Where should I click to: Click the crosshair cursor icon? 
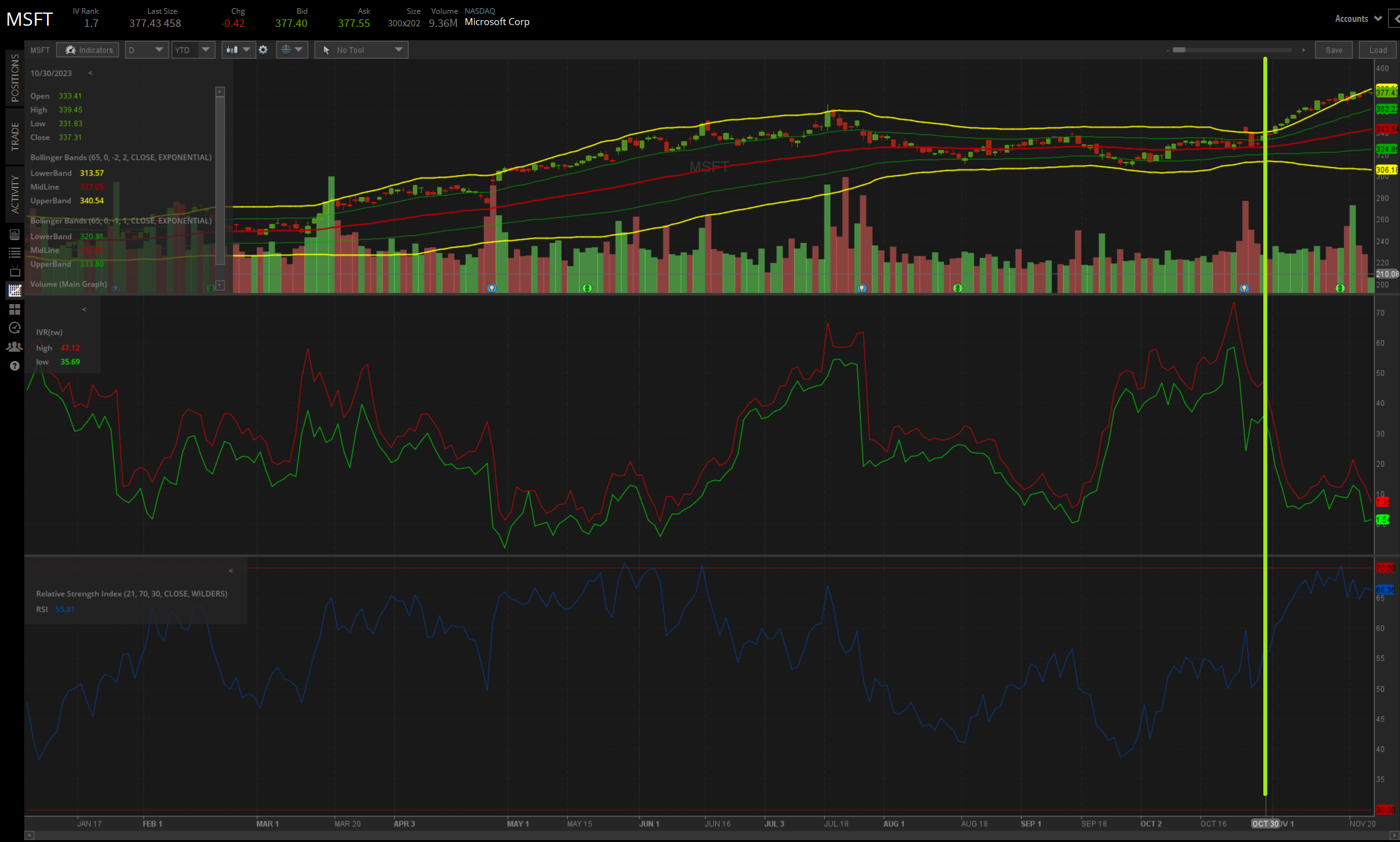click(286, 50)
